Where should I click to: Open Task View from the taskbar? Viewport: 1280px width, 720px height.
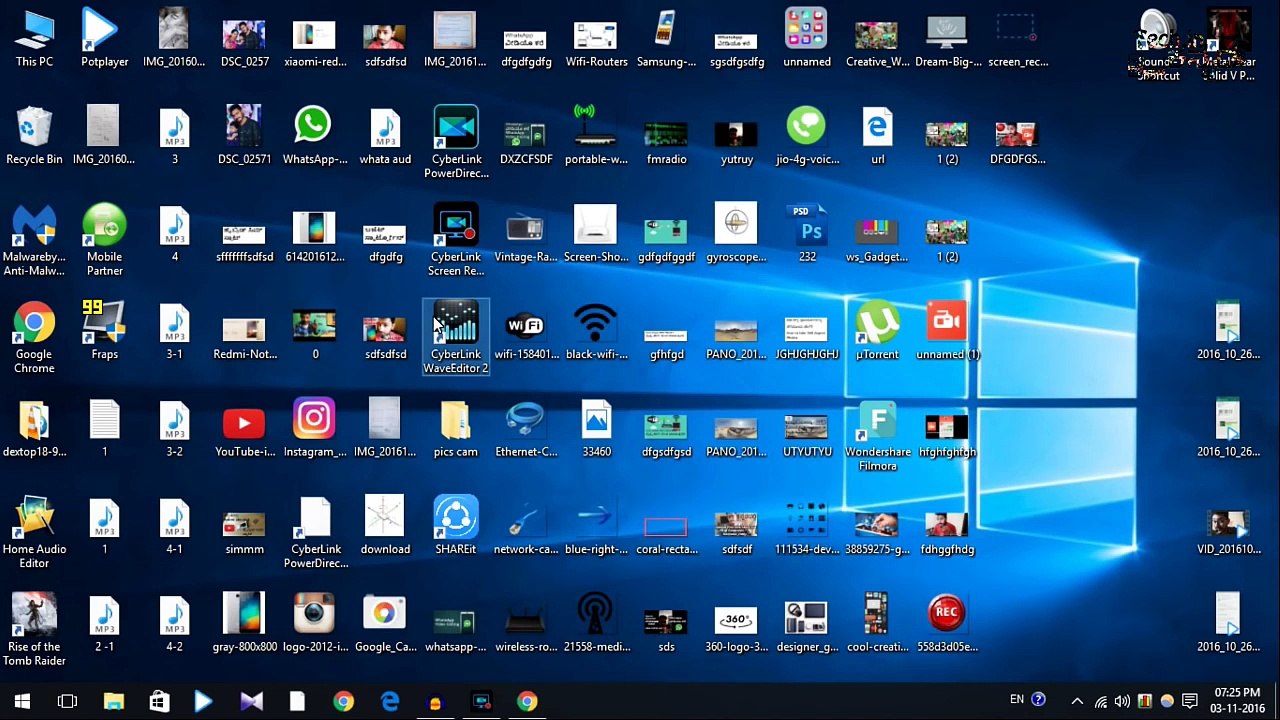point(67,701)
